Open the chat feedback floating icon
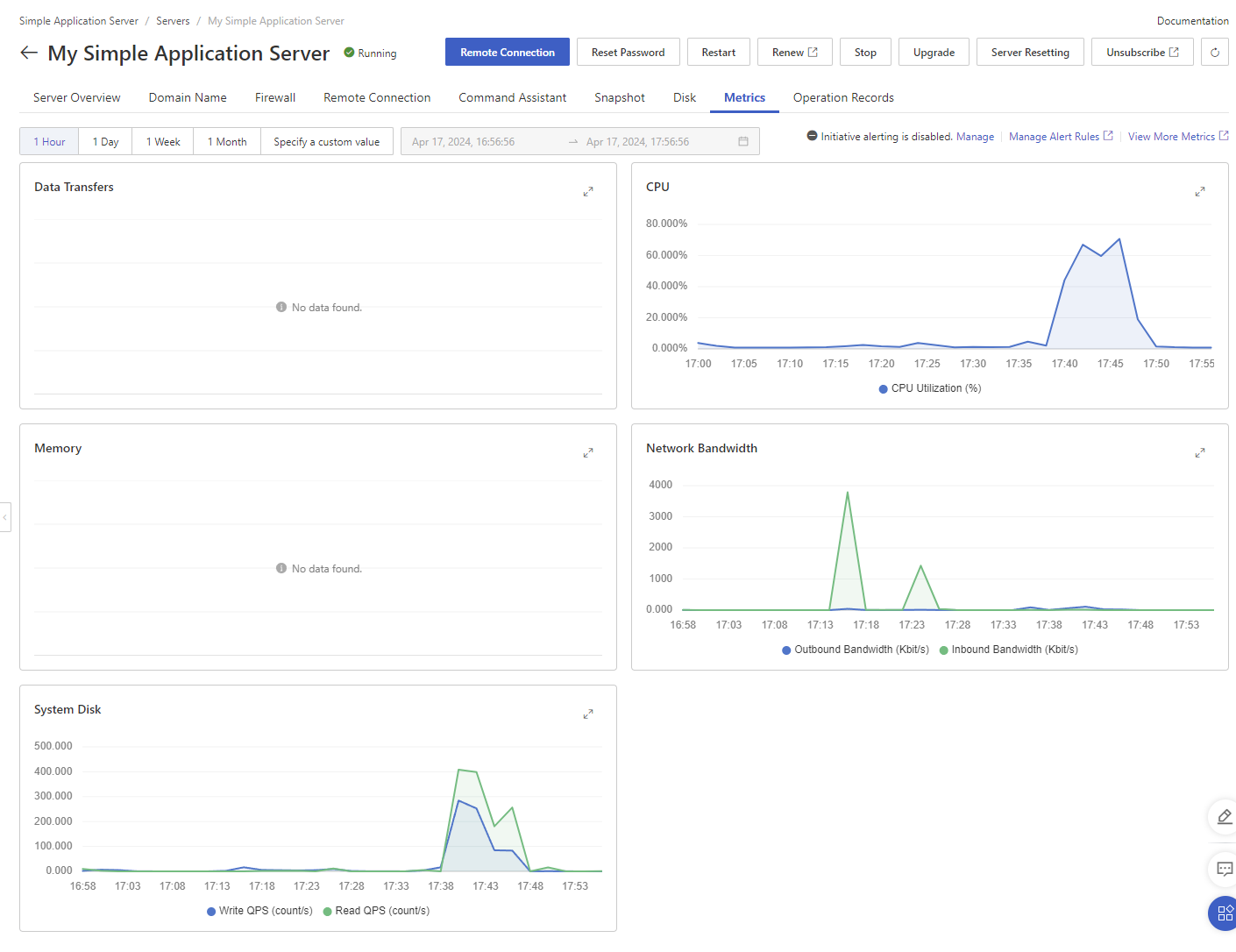The image size is (1236, 952). (1224, 870)
